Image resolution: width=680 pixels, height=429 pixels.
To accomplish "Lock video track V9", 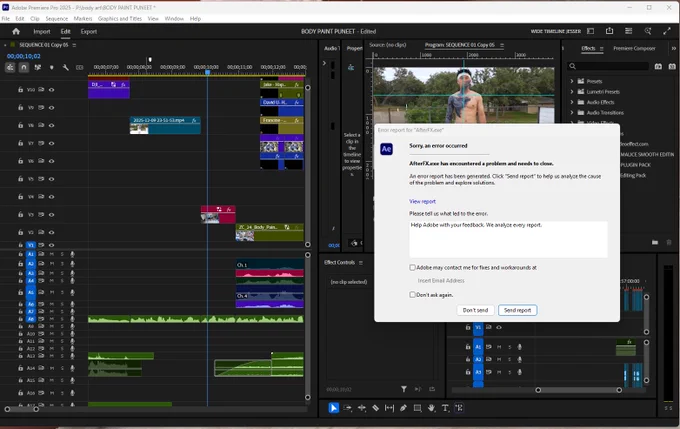I will 20,107.
